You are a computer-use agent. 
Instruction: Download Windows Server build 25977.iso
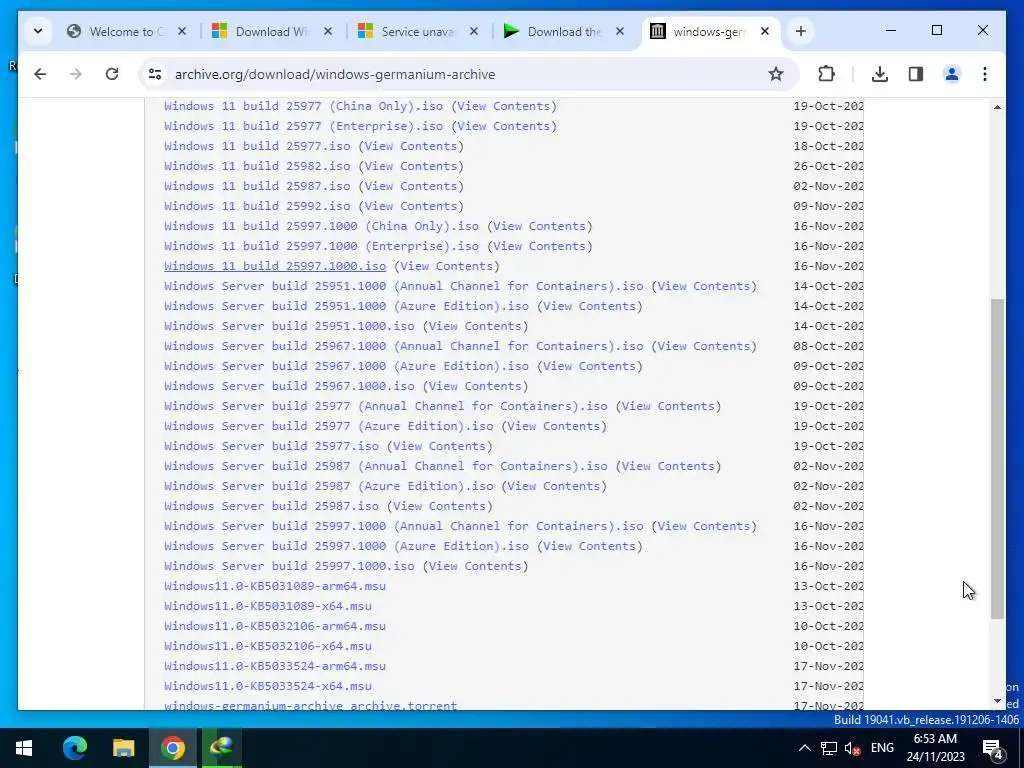(271, 446)
